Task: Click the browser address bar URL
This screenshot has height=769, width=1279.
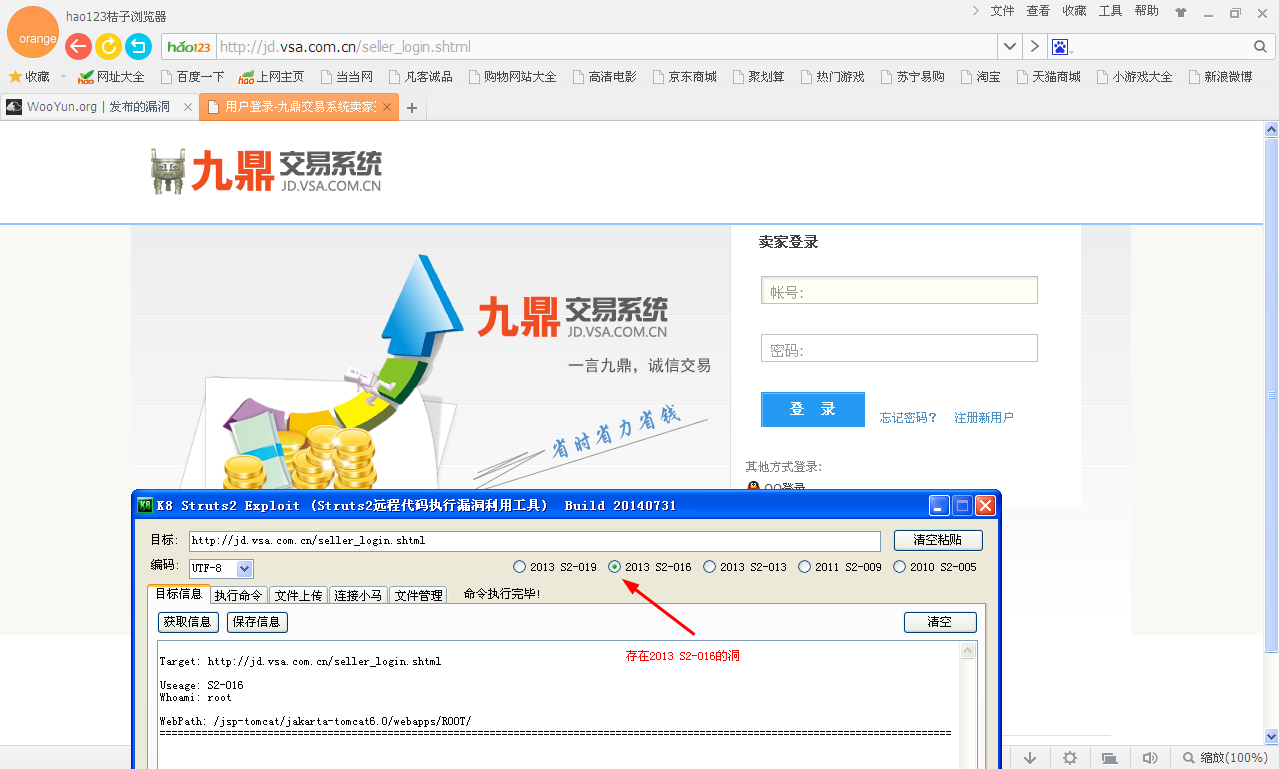Action: (606, 47)
